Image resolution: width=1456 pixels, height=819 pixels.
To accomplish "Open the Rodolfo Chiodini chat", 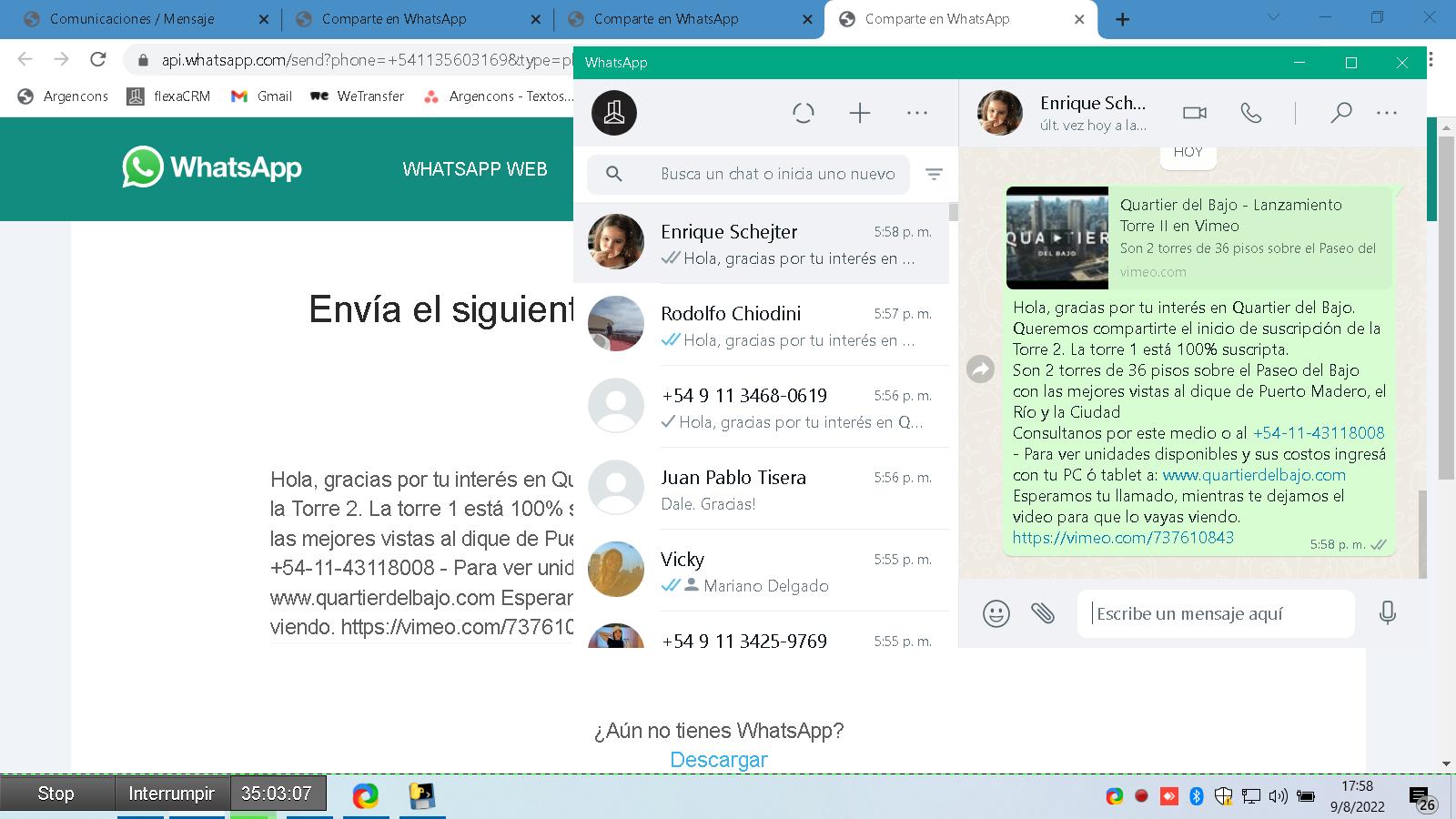I will pyautogui.click(x=761, y=325).
